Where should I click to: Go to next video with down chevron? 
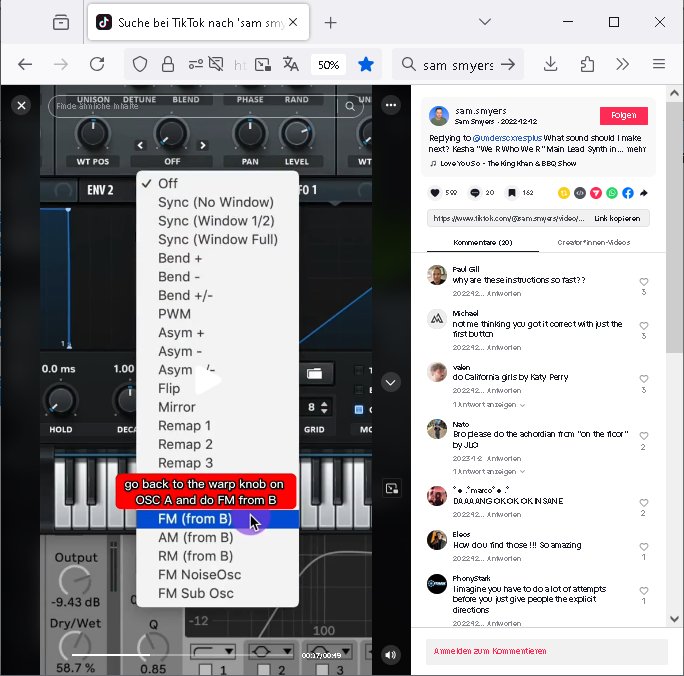(x=391, y=381)
